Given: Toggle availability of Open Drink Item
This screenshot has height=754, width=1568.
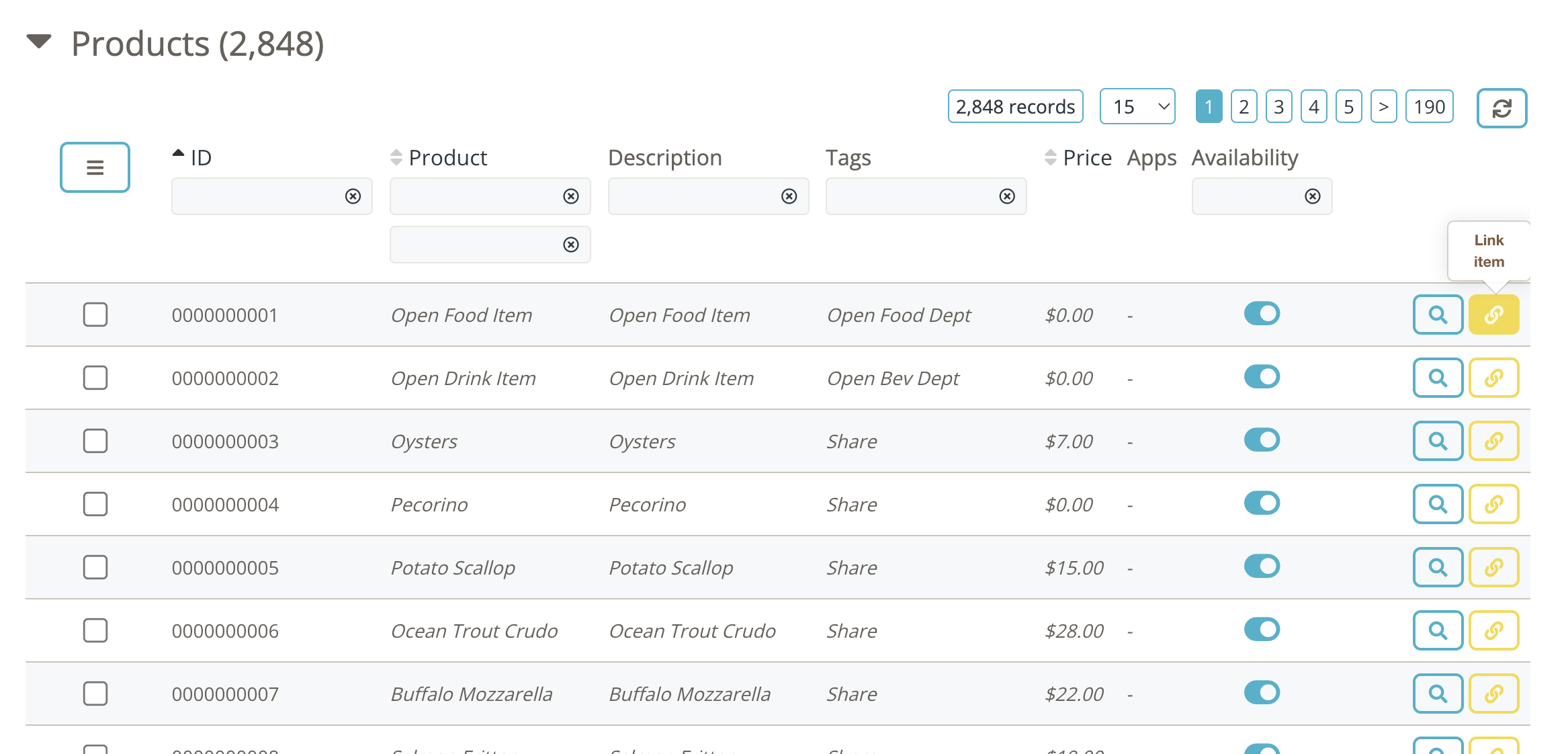Looking at the screenshot, I should tap(1262, 376).
